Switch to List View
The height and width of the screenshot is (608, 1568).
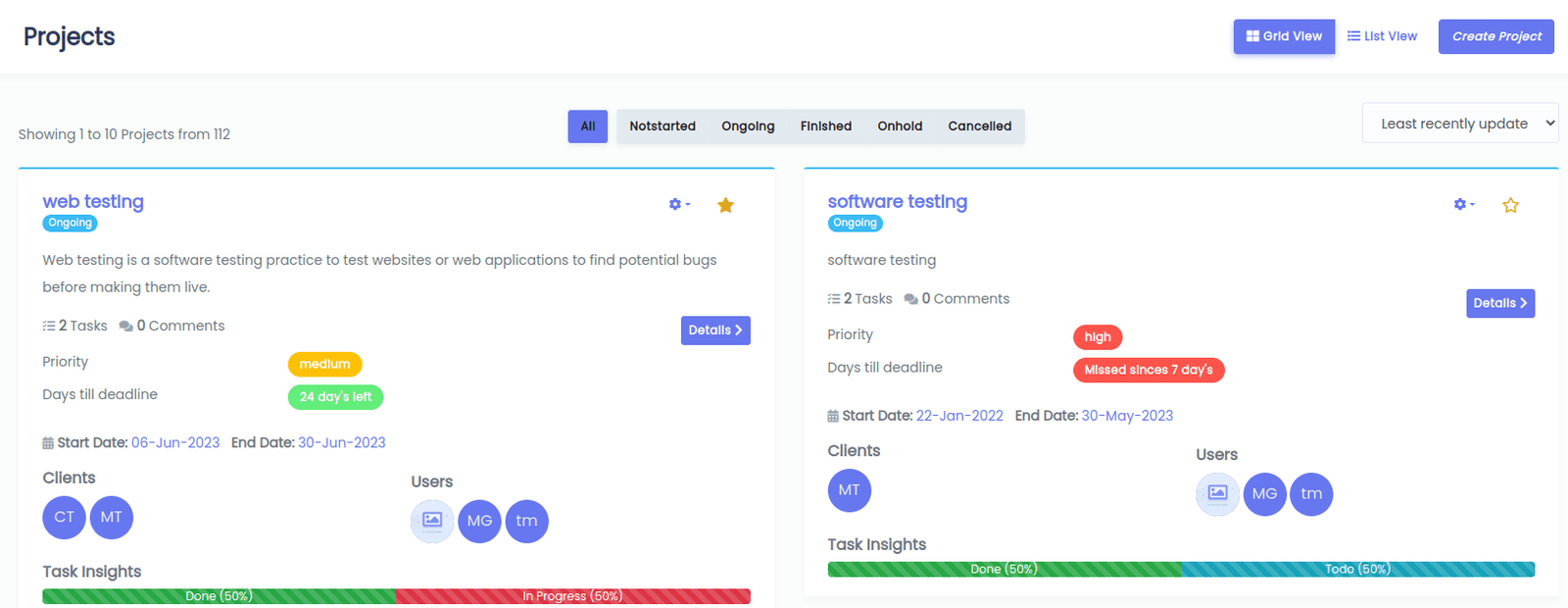tap(1382, 36)
